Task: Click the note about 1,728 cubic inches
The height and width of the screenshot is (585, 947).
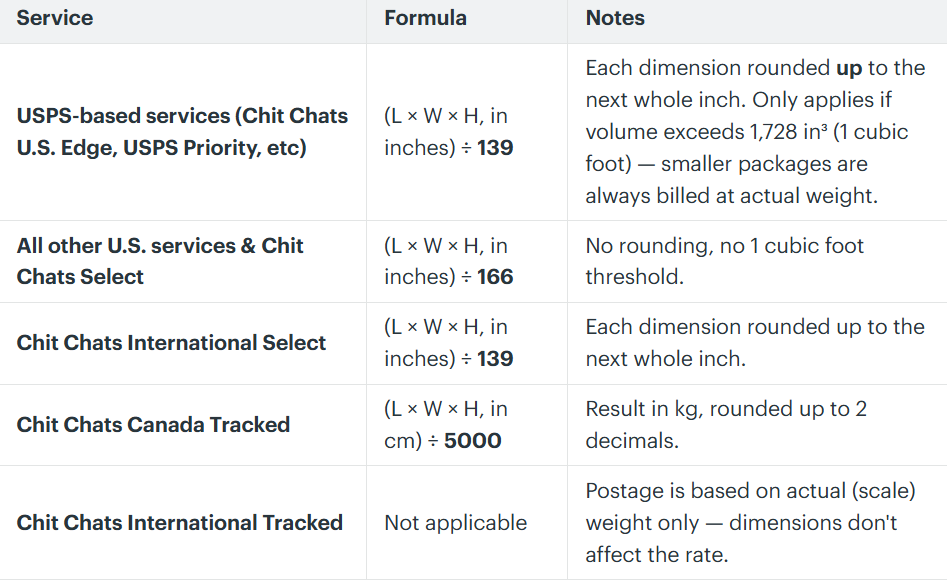Action: [x=755, y=132]
